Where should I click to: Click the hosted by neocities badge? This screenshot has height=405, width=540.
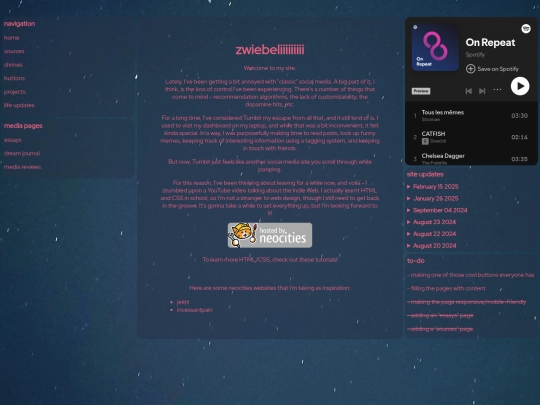pyautogui.click(x=270, y=235)
